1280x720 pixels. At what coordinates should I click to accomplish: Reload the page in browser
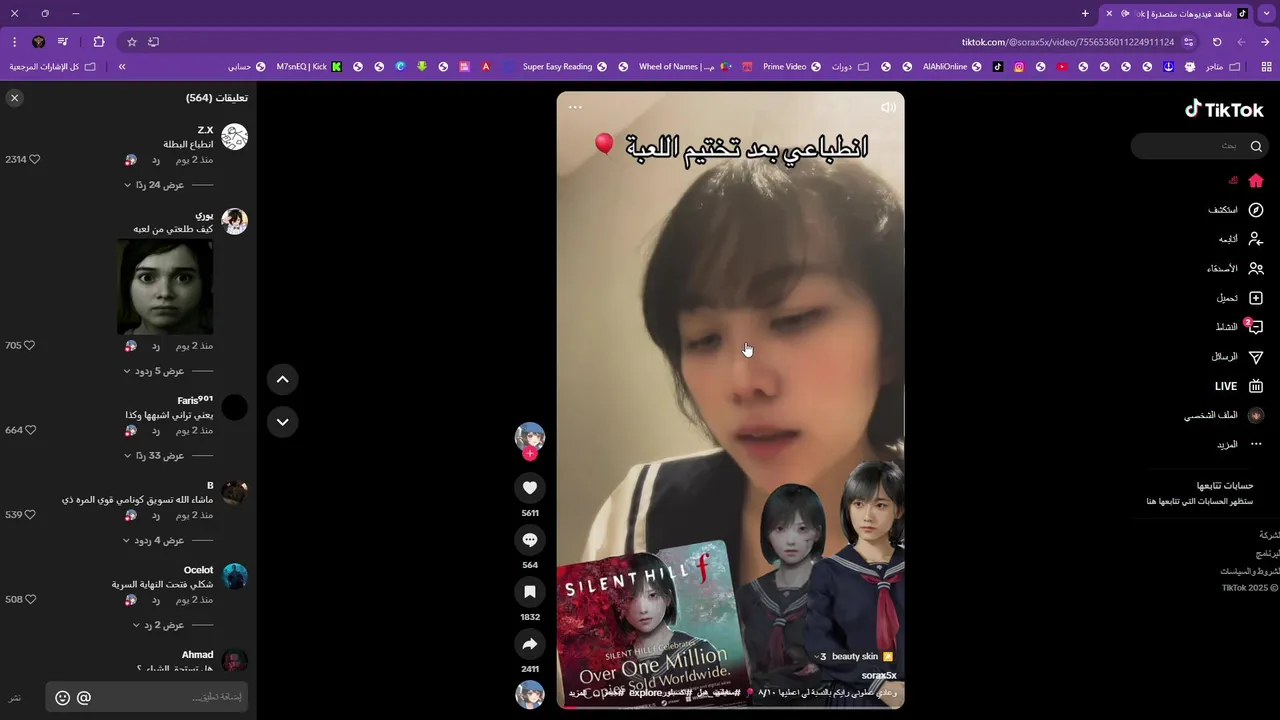[1217, 42]
